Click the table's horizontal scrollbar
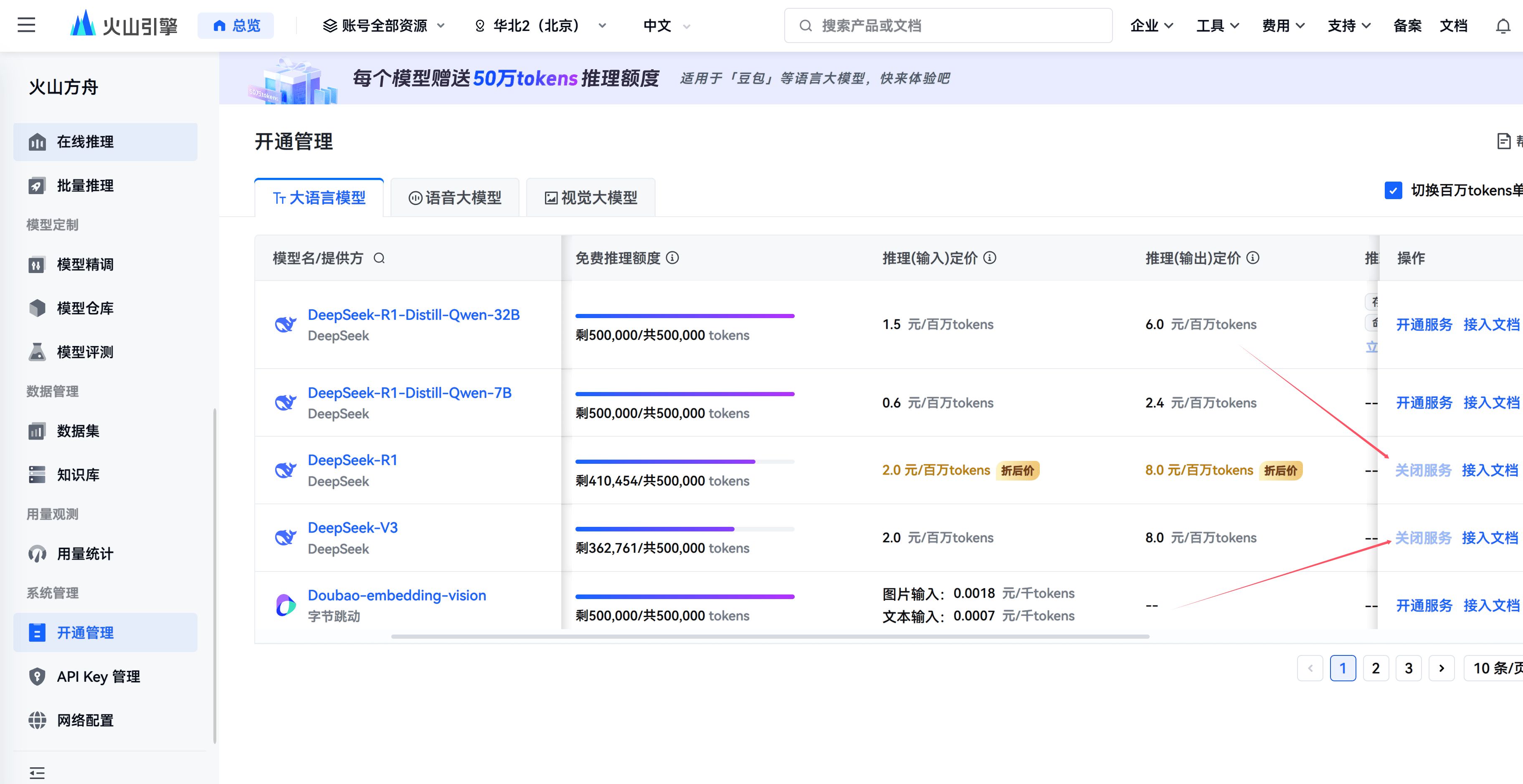This screenshot has height=784, width=1523. pyautogui.click(x=770, y=637)
